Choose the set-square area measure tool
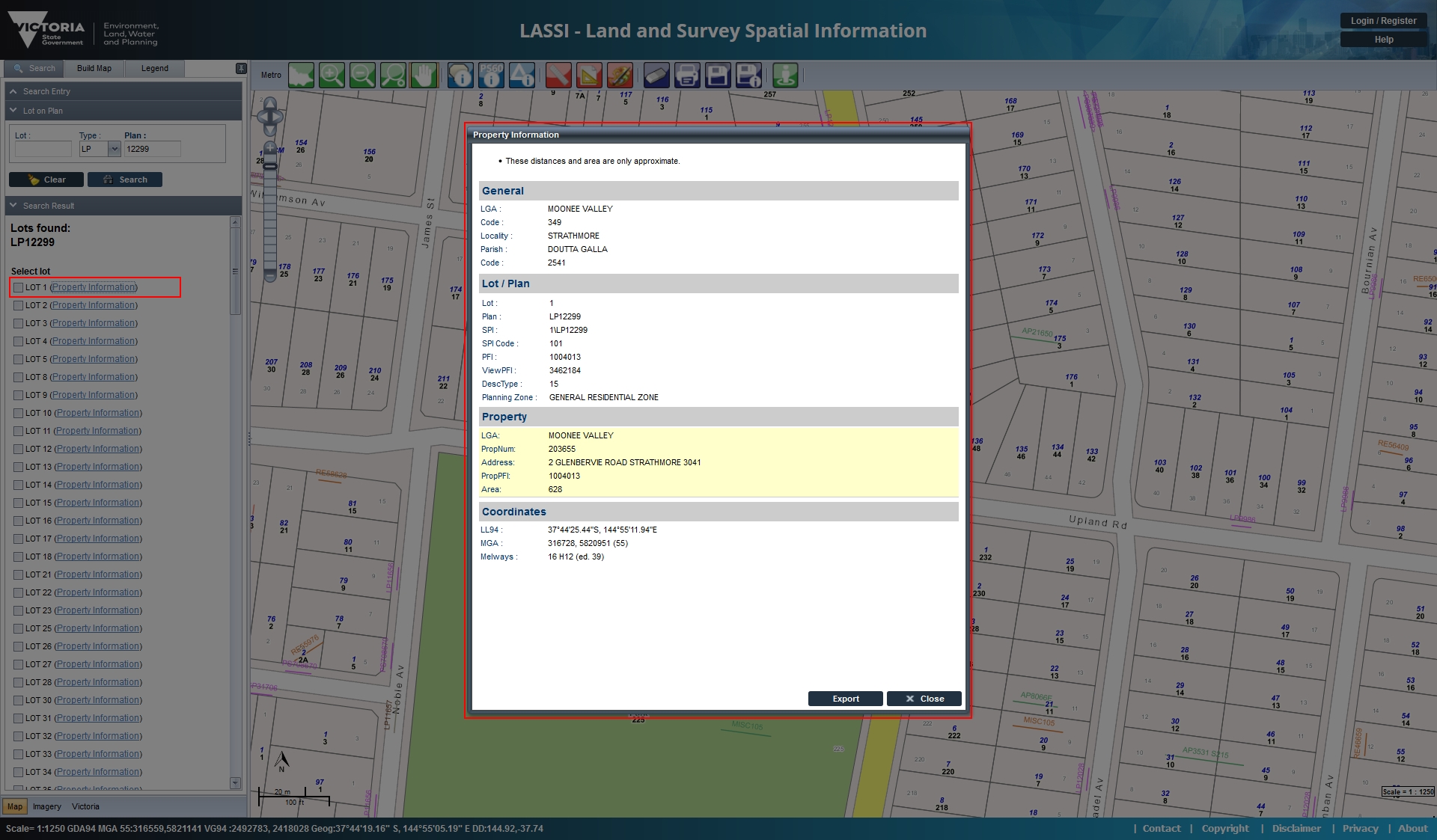 point(590,75)
